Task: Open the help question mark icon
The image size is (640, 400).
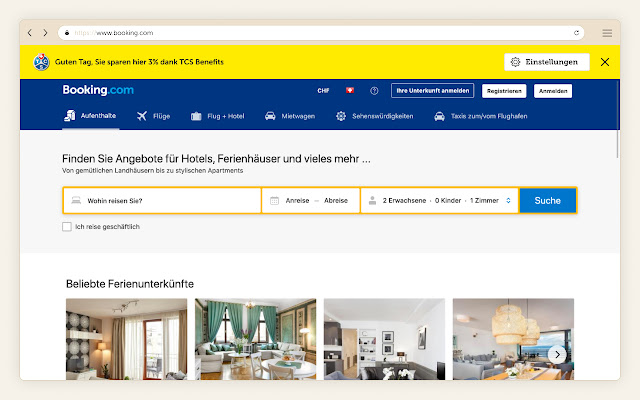Action: tap(374, 91)
